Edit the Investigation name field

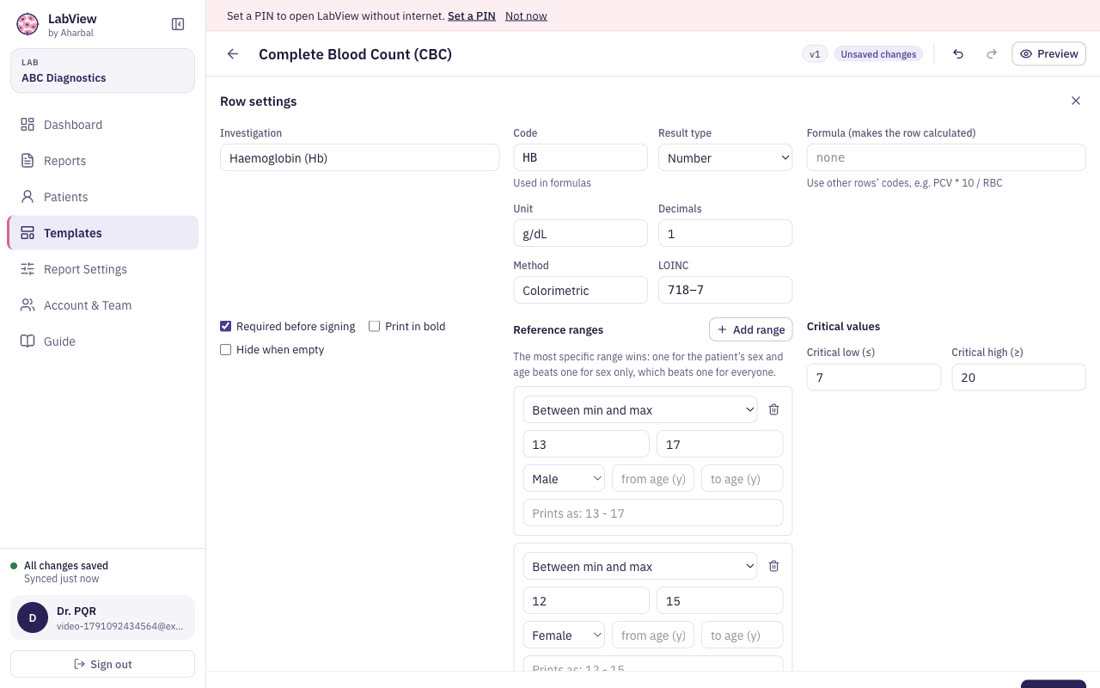tap(360, 158)
